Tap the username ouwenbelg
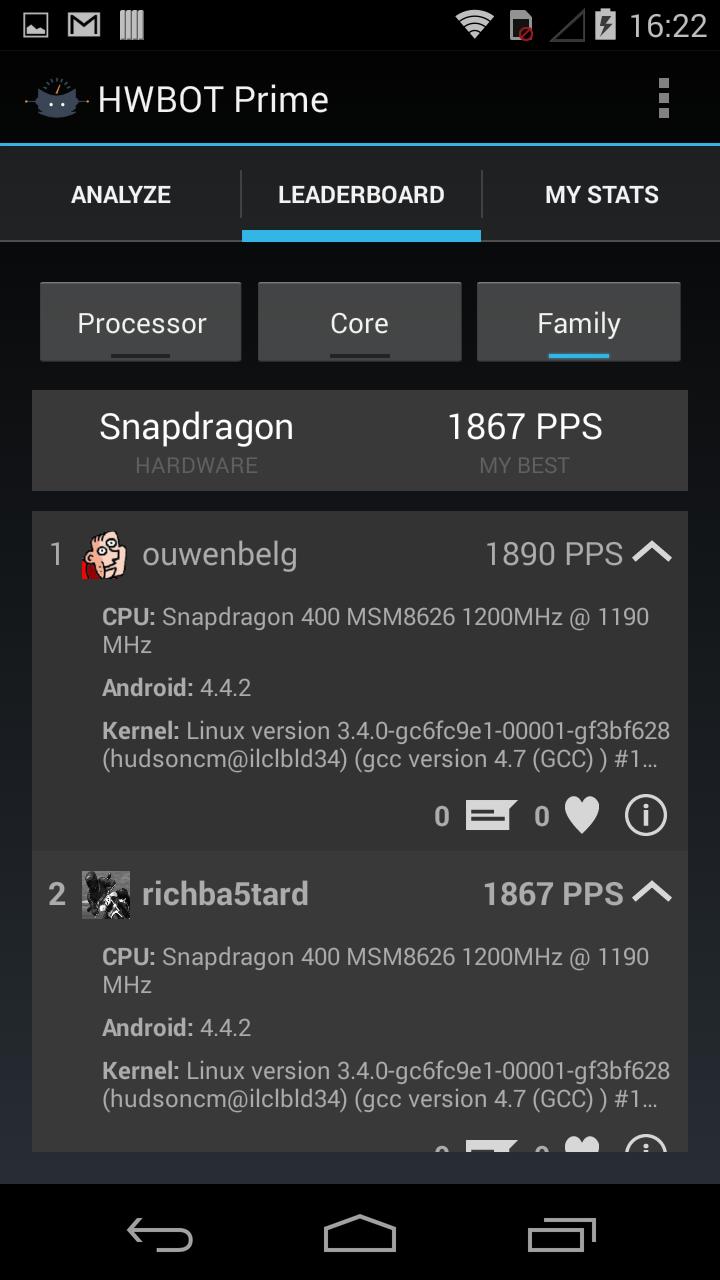This screenshot has height=1280, width=720. pyautogui.click(x=220, y=554)
